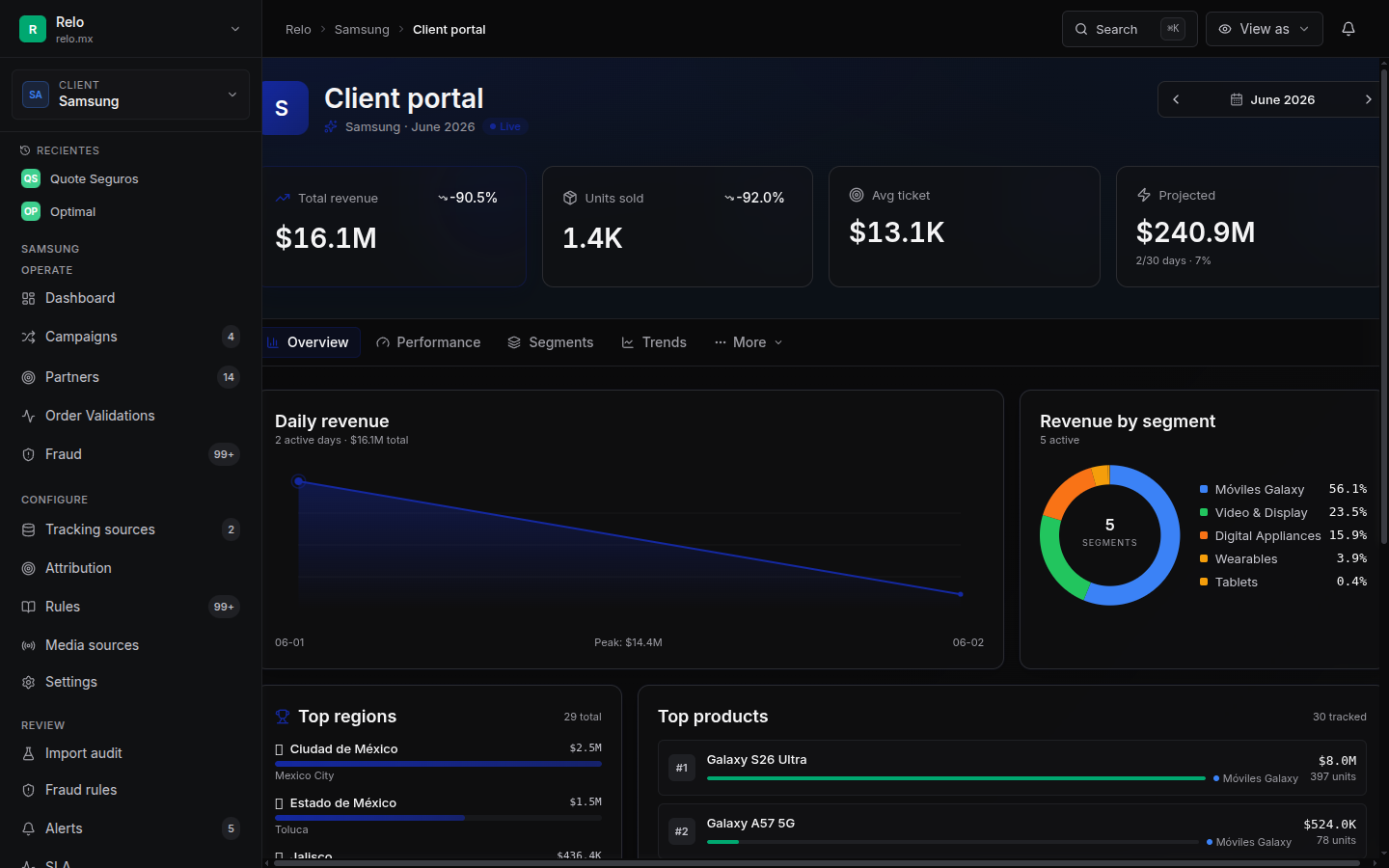Open Galaxy S26 Ultra product row

tap(1012, 768)
